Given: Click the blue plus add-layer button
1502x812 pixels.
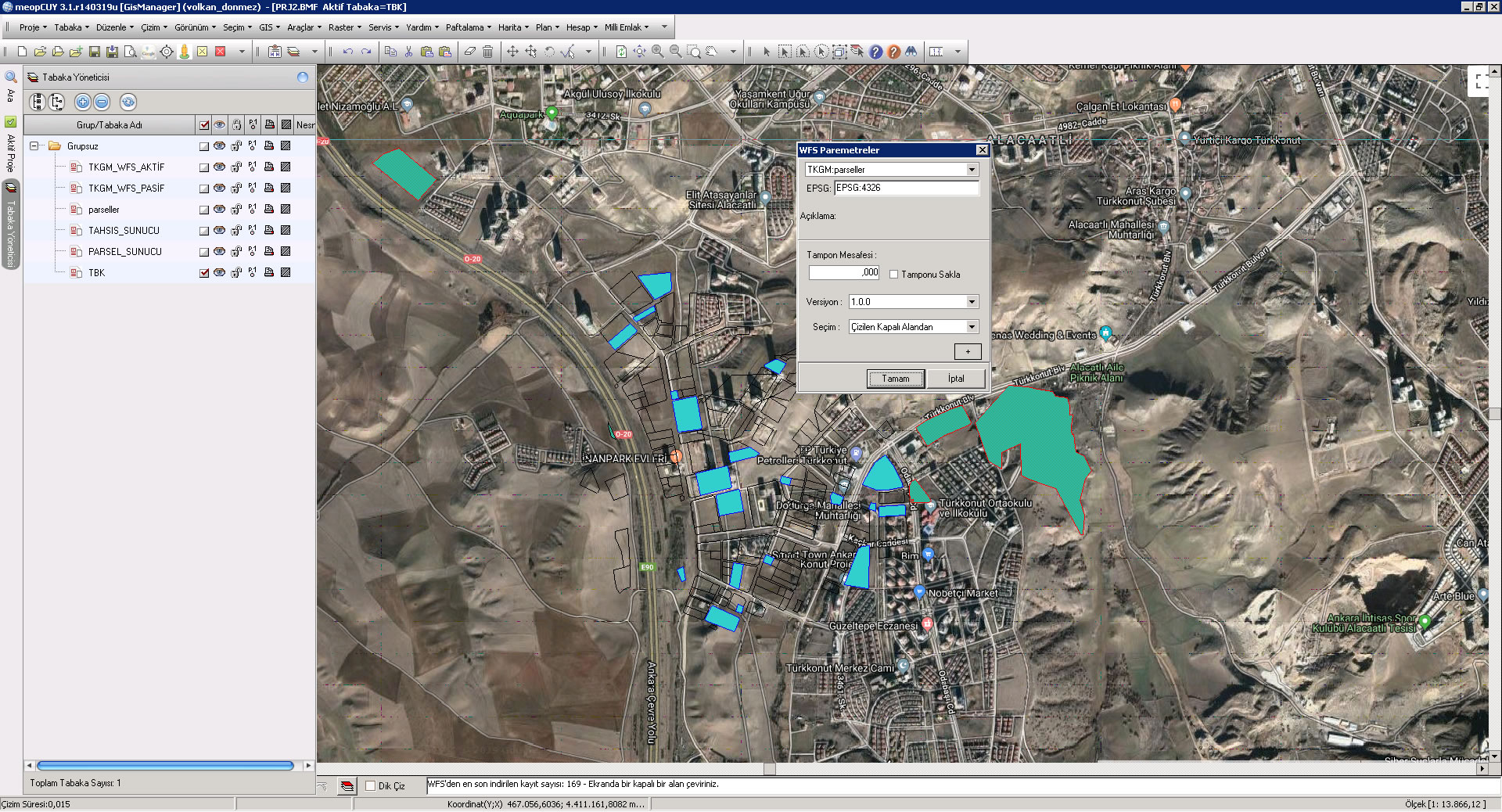Looking at the screenshot, I should point(83,102).
